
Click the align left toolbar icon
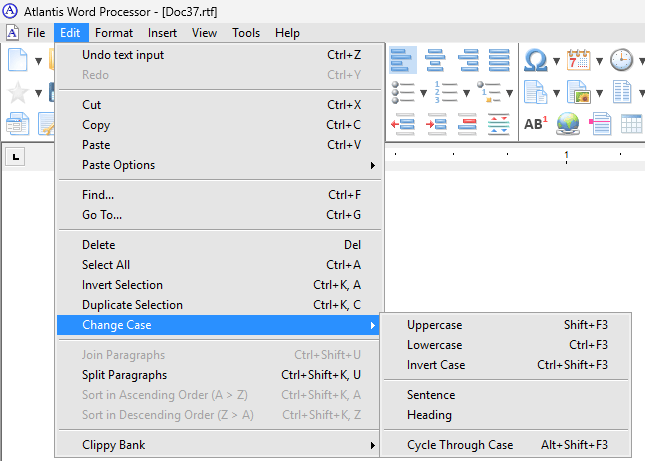tap(403, 60)
